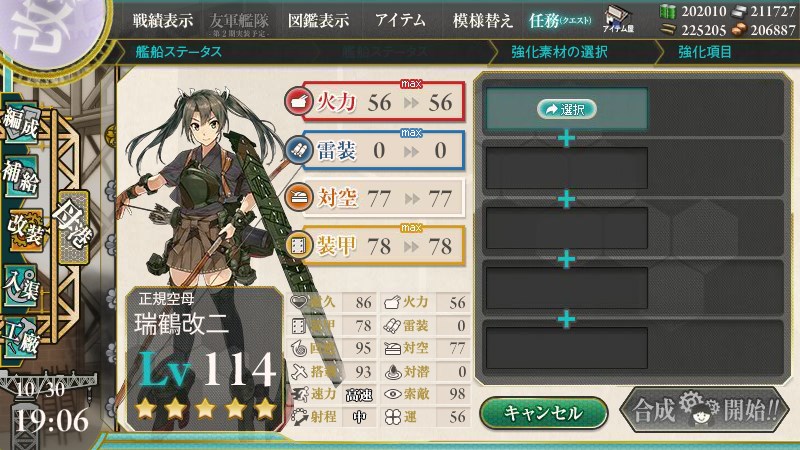Select the fifth empty material slot
This screenshot has width=800, height=450.
[566, 348]
